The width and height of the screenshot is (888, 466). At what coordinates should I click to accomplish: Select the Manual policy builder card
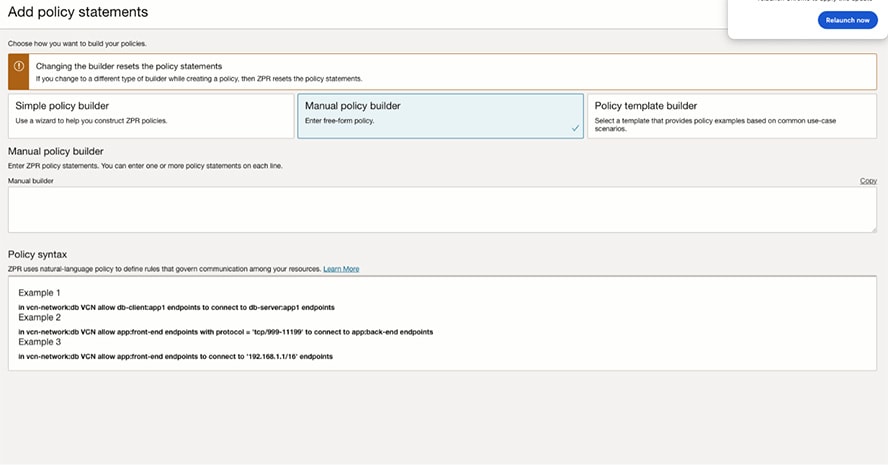[x=440, y=115]
